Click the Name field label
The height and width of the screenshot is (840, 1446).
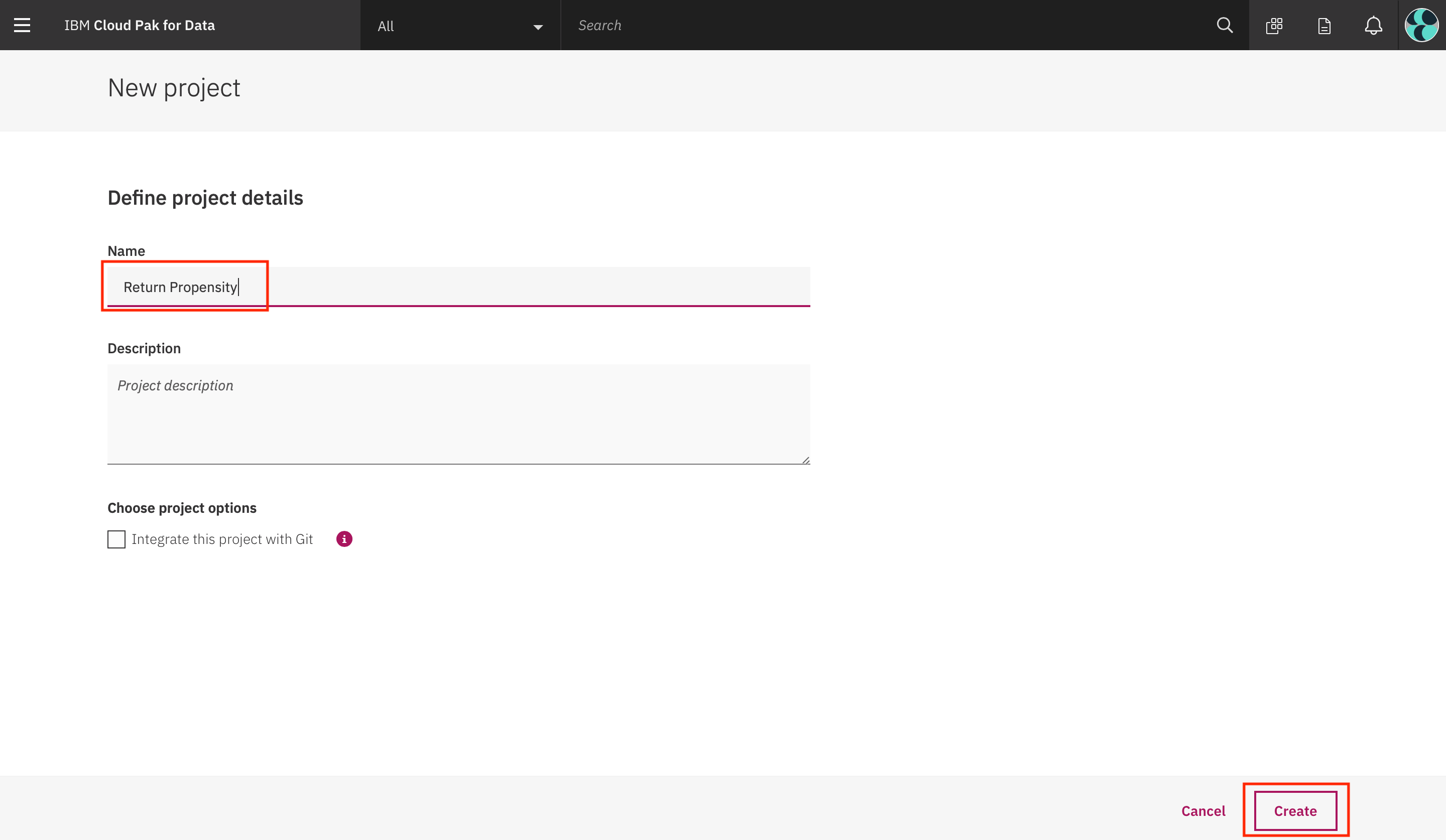[126, 250]
